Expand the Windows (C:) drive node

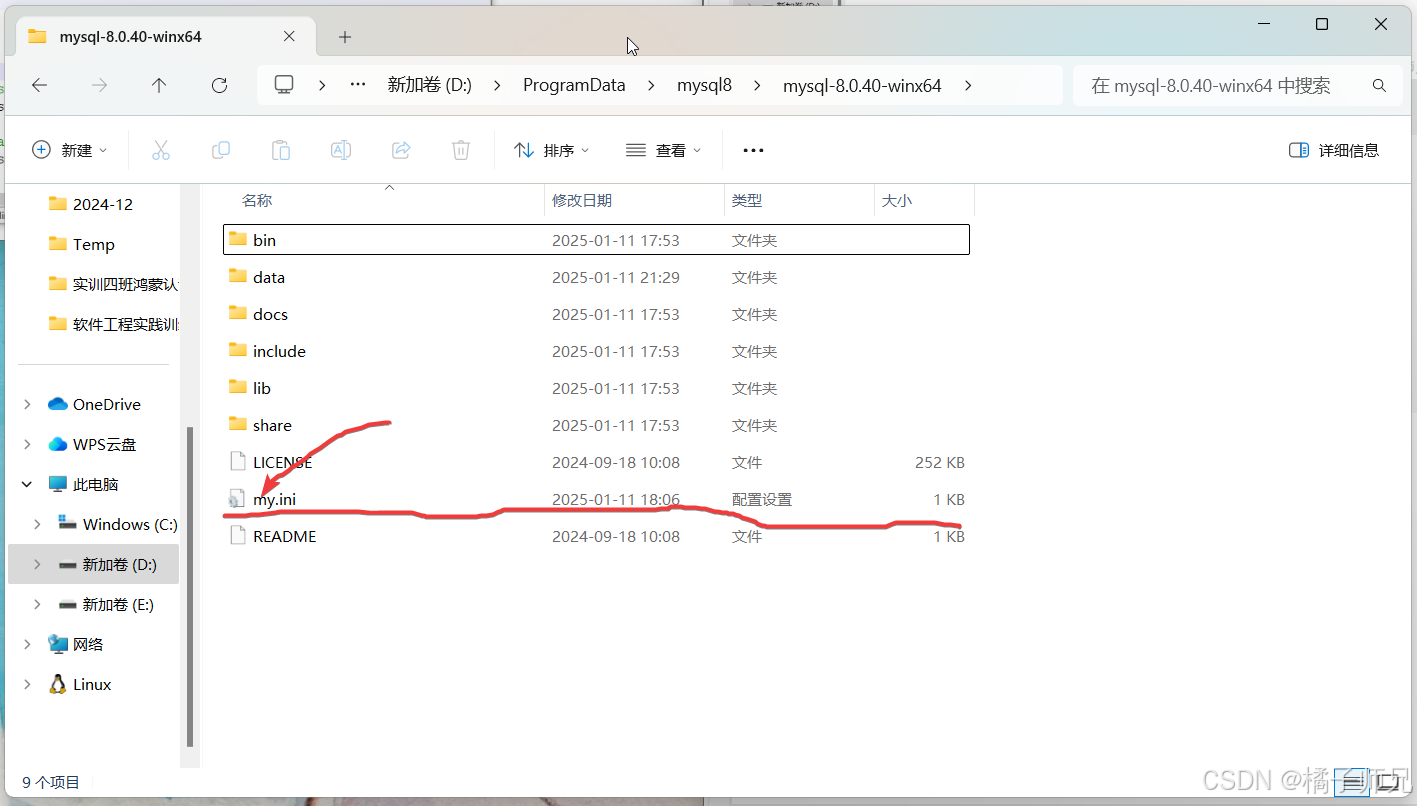point(38,524)
